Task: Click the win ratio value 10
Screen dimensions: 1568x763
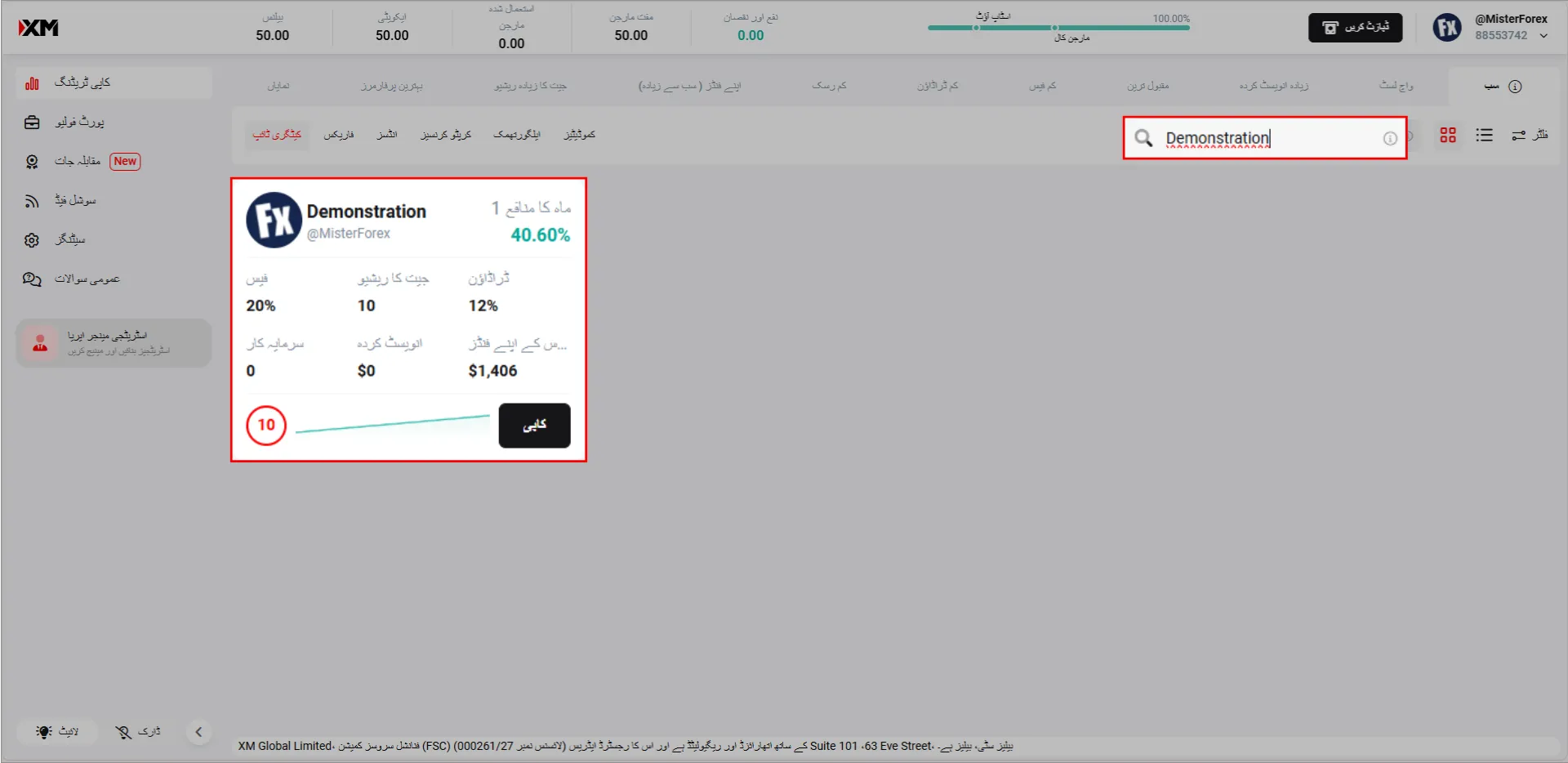Action: click(367, 306)
